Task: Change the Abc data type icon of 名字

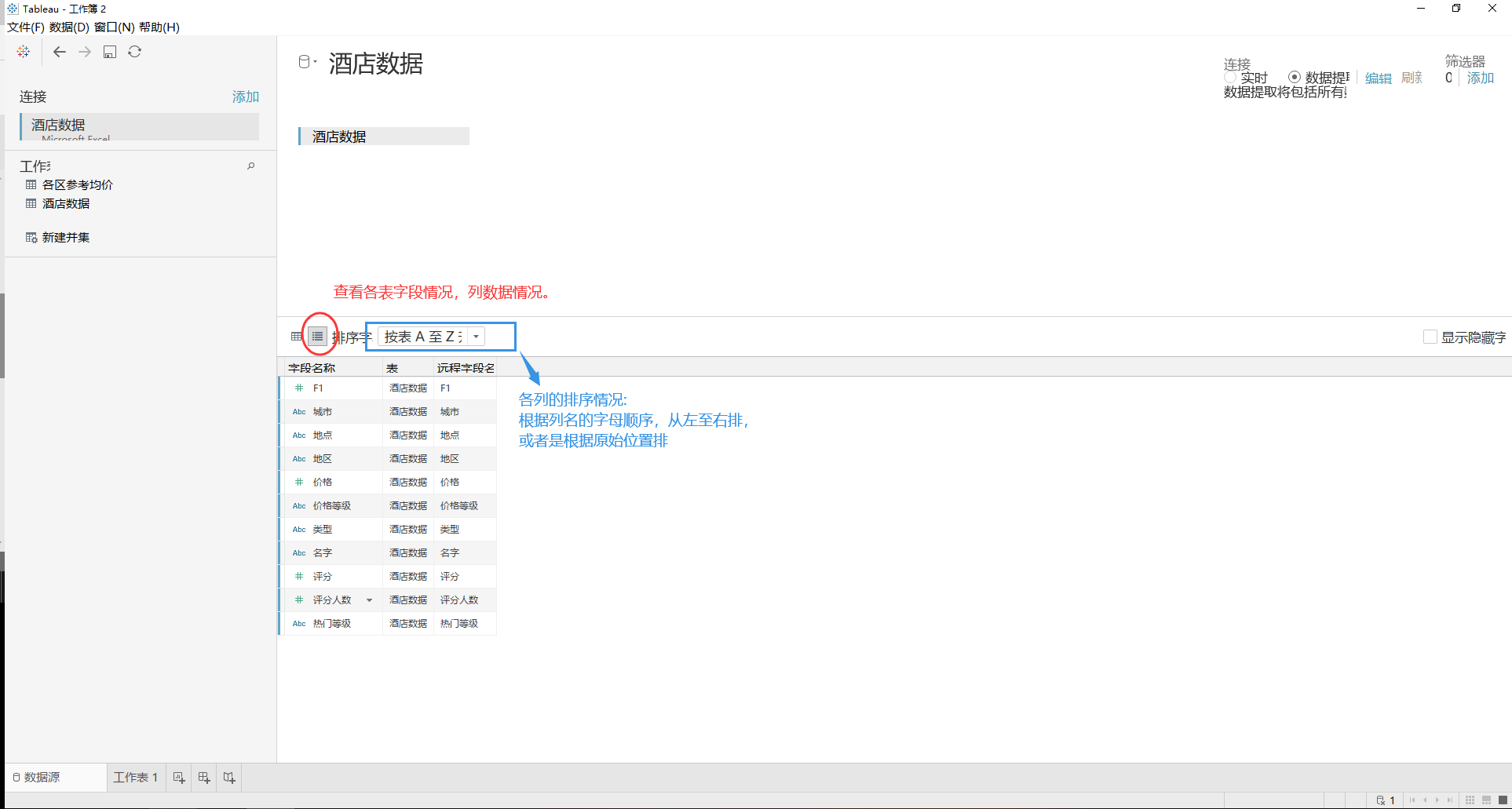Action: coord(299,552)
